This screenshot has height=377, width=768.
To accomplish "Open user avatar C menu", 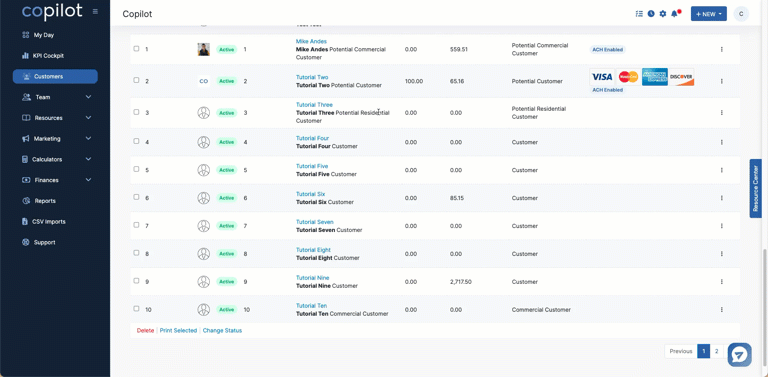I will pos(741,14).
